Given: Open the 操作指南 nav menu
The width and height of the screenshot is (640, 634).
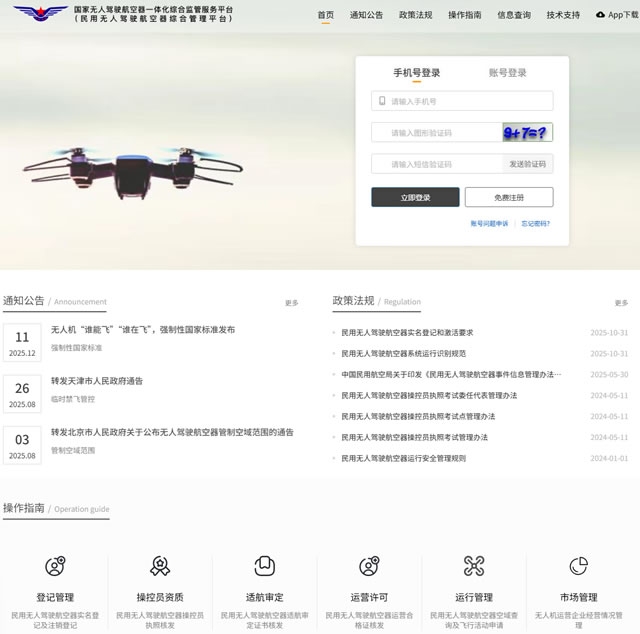Looking at the screenshot, I should 464,15.
